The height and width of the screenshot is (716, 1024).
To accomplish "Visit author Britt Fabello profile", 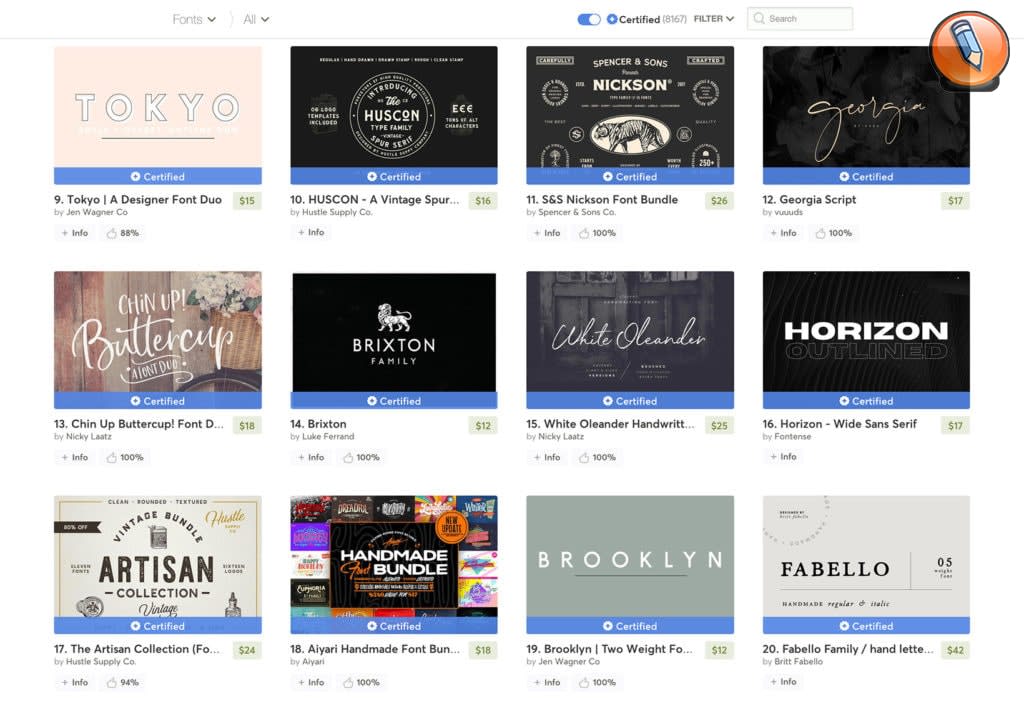I will [798, 661].
